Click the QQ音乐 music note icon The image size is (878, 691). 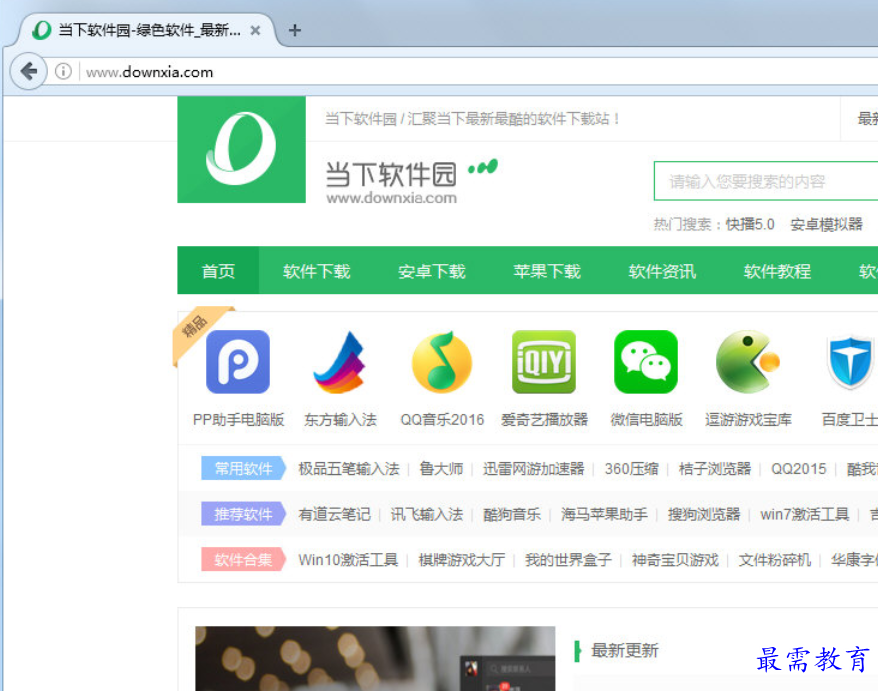tap(442, 362)
